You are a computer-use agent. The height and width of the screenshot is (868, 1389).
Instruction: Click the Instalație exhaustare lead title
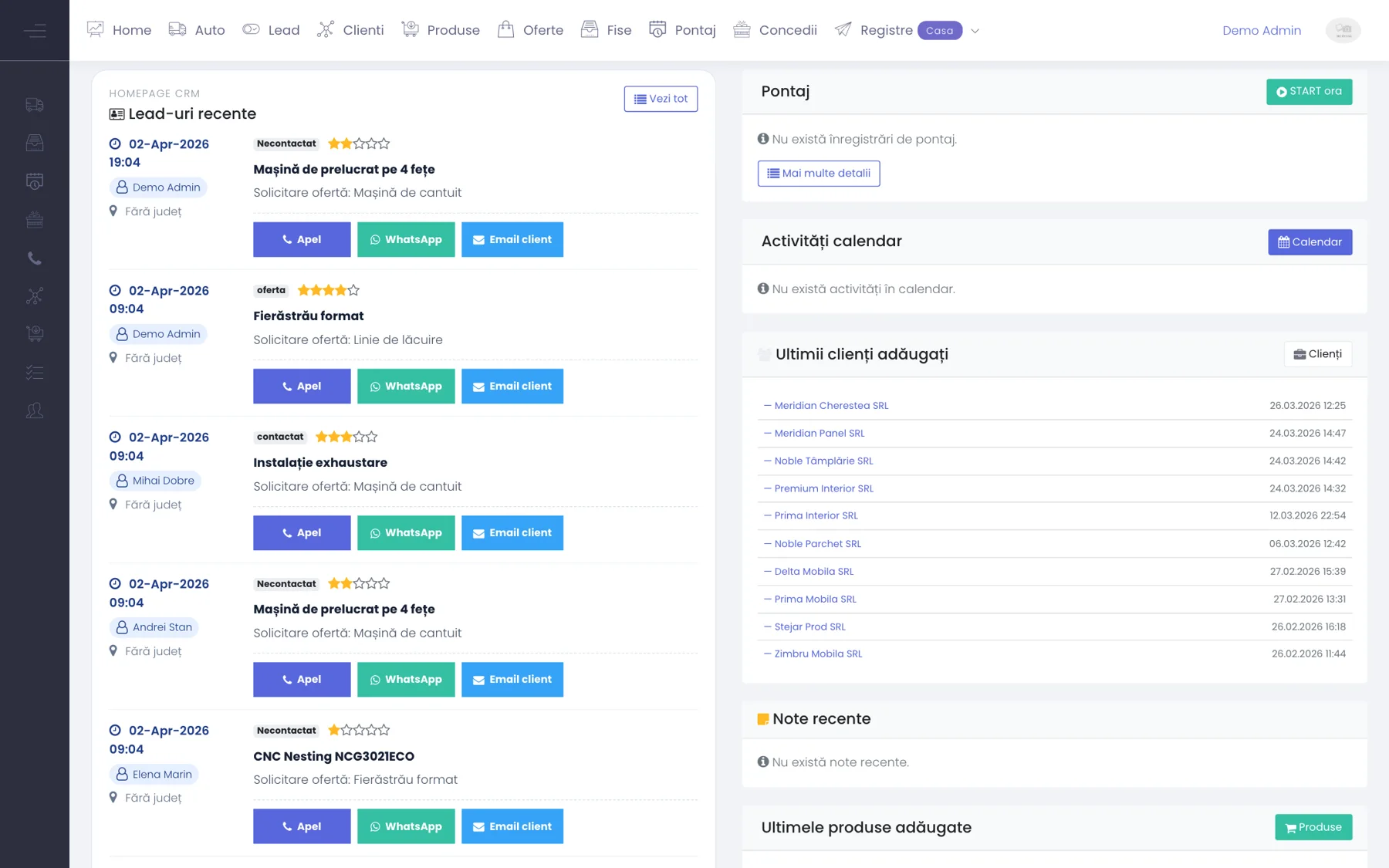click(320, 463)
